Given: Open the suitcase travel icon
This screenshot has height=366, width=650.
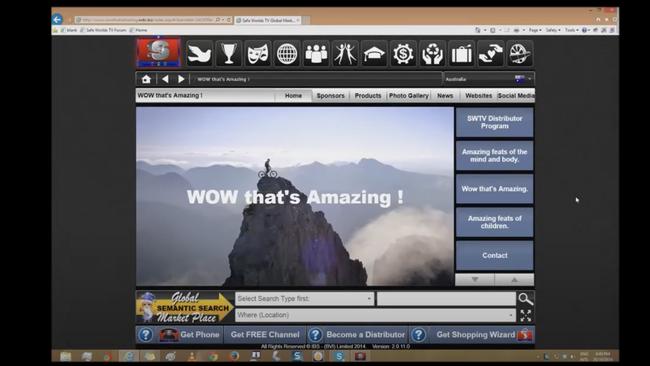Looking at the screenshot, I should click(x=461, y=53).
